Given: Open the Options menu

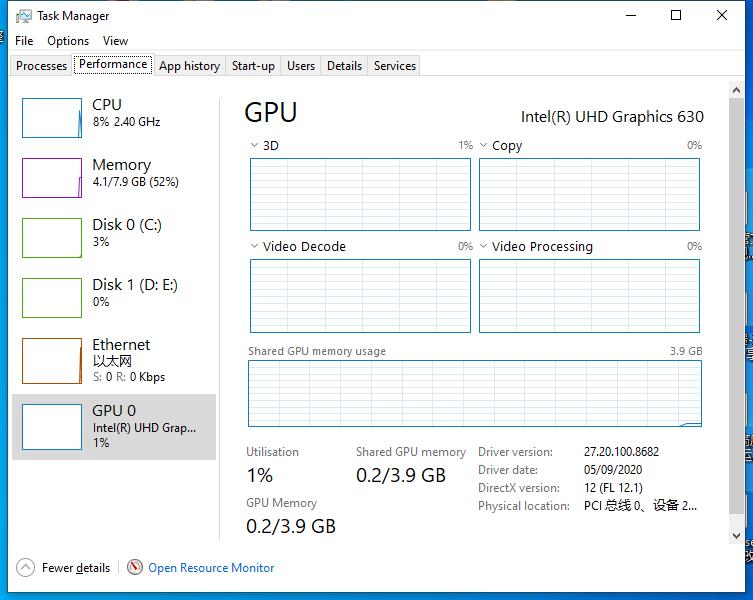Looking at the screenshot, I should point(68,41).
